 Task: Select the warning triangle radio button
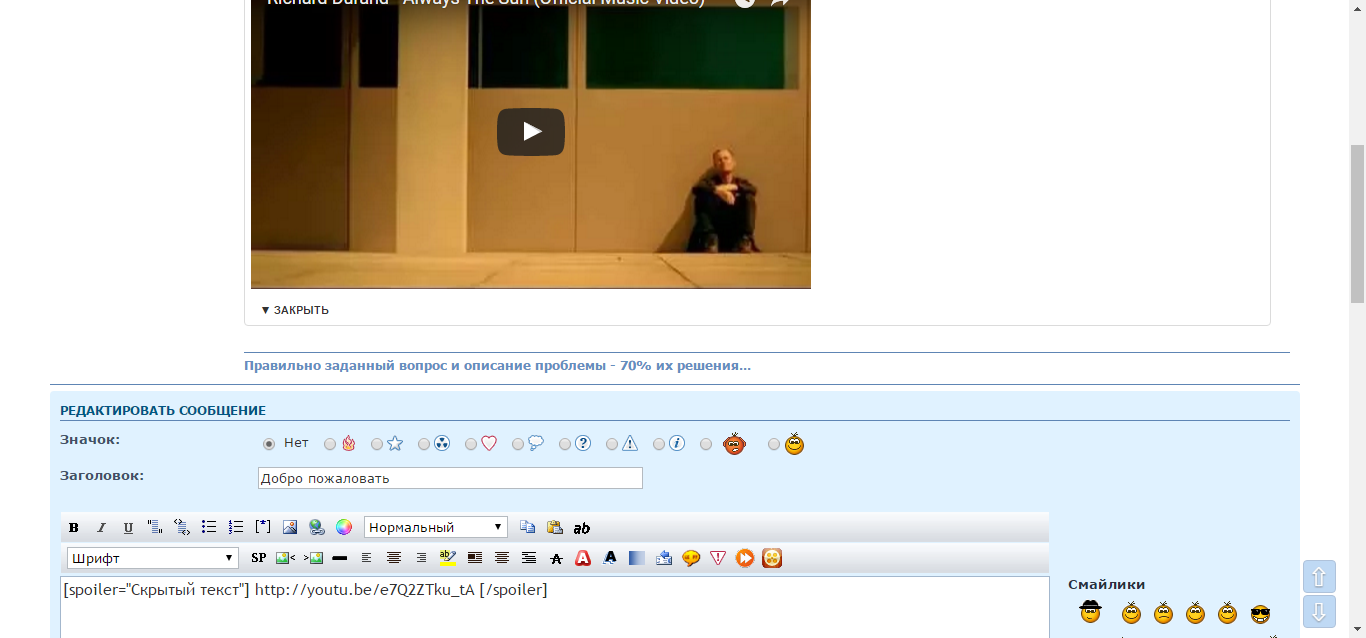pos(612,444)
